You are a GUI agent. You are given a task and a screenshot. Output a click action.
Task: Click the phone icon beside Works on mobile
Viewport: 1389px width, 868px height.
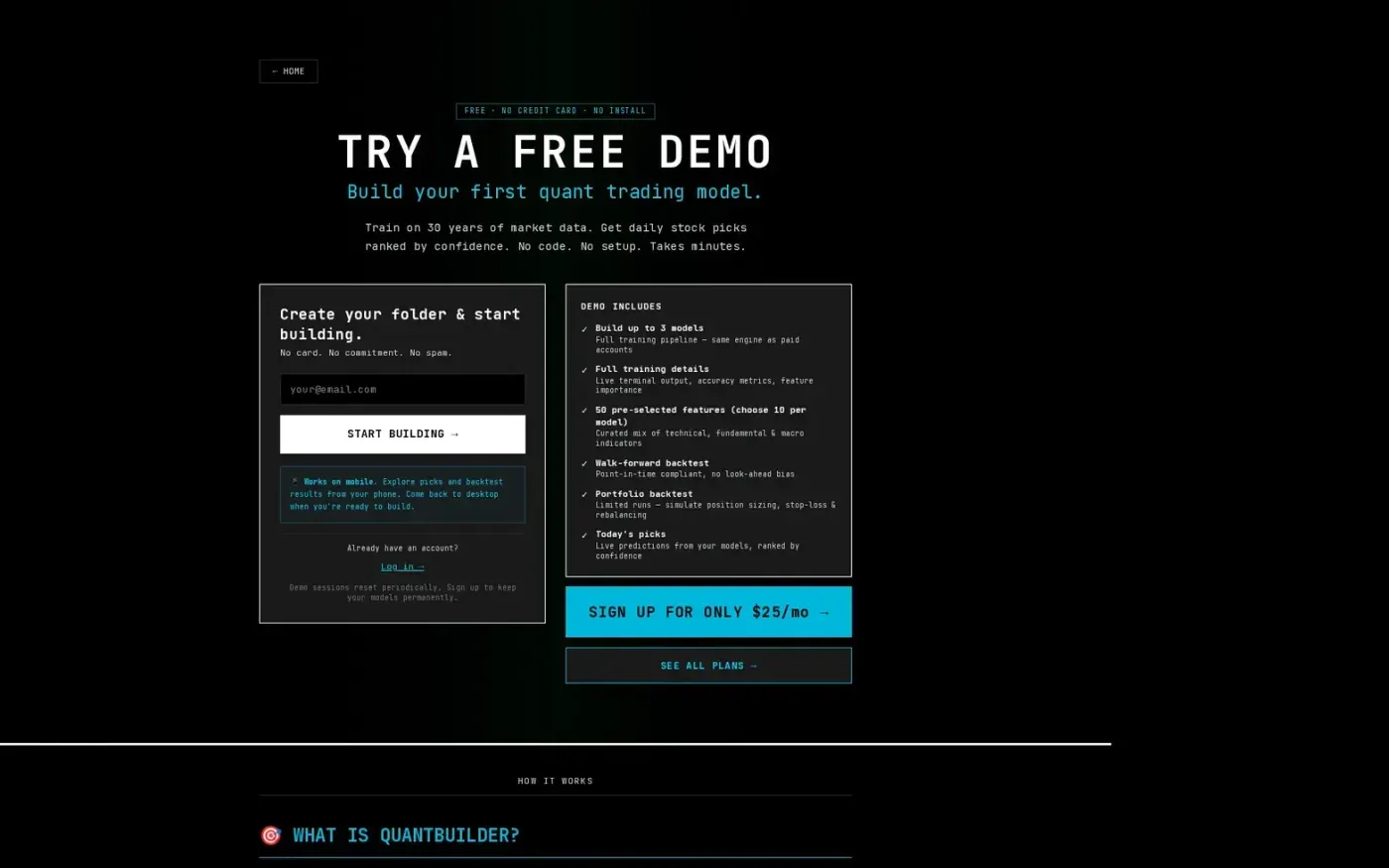295,481
